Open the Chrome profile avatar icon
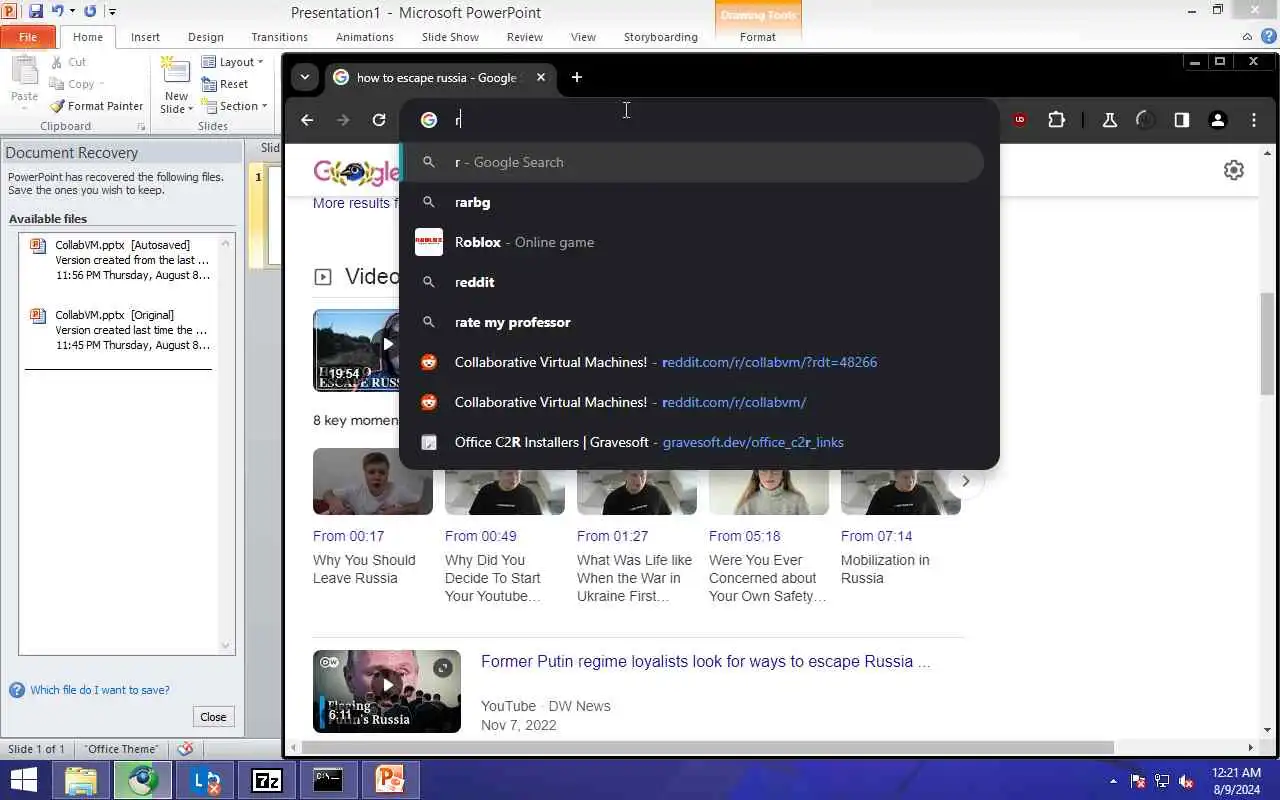The width and height of the screenshot is (1280, 800). tap(1218, 120)
